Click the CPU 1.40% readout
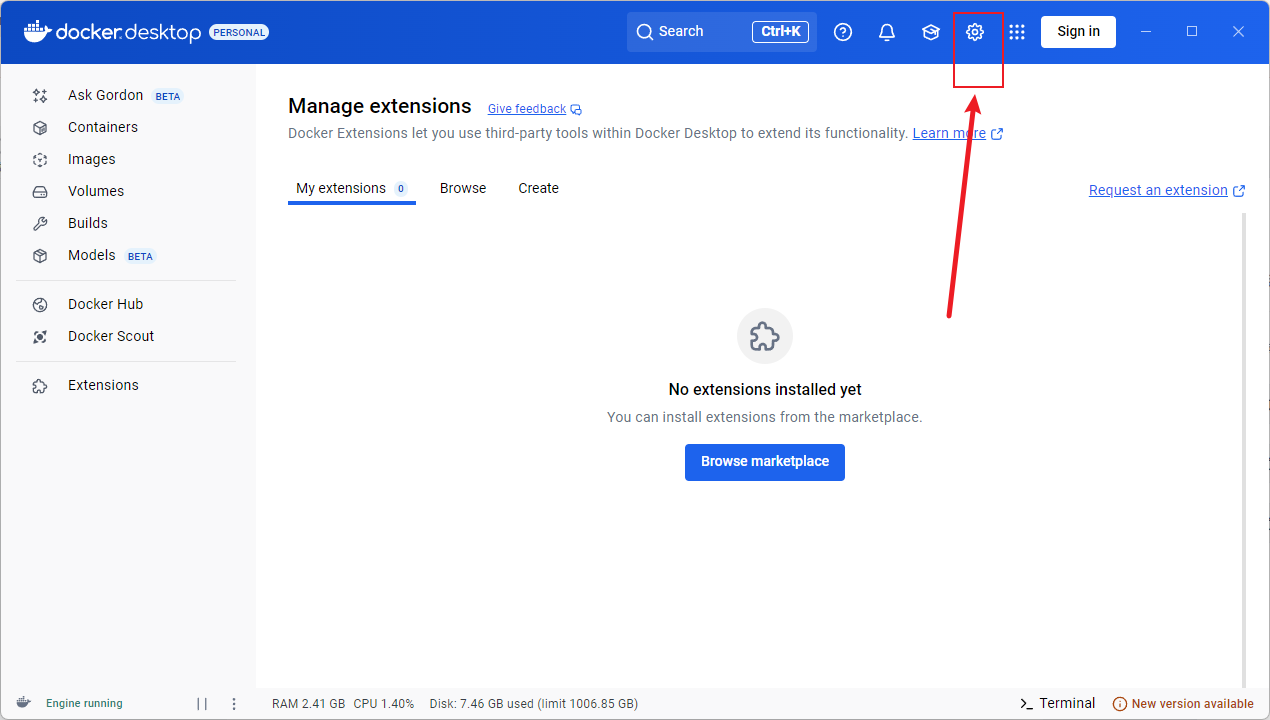Screen dimensions: 1270x720 click(x=384, y=704)
